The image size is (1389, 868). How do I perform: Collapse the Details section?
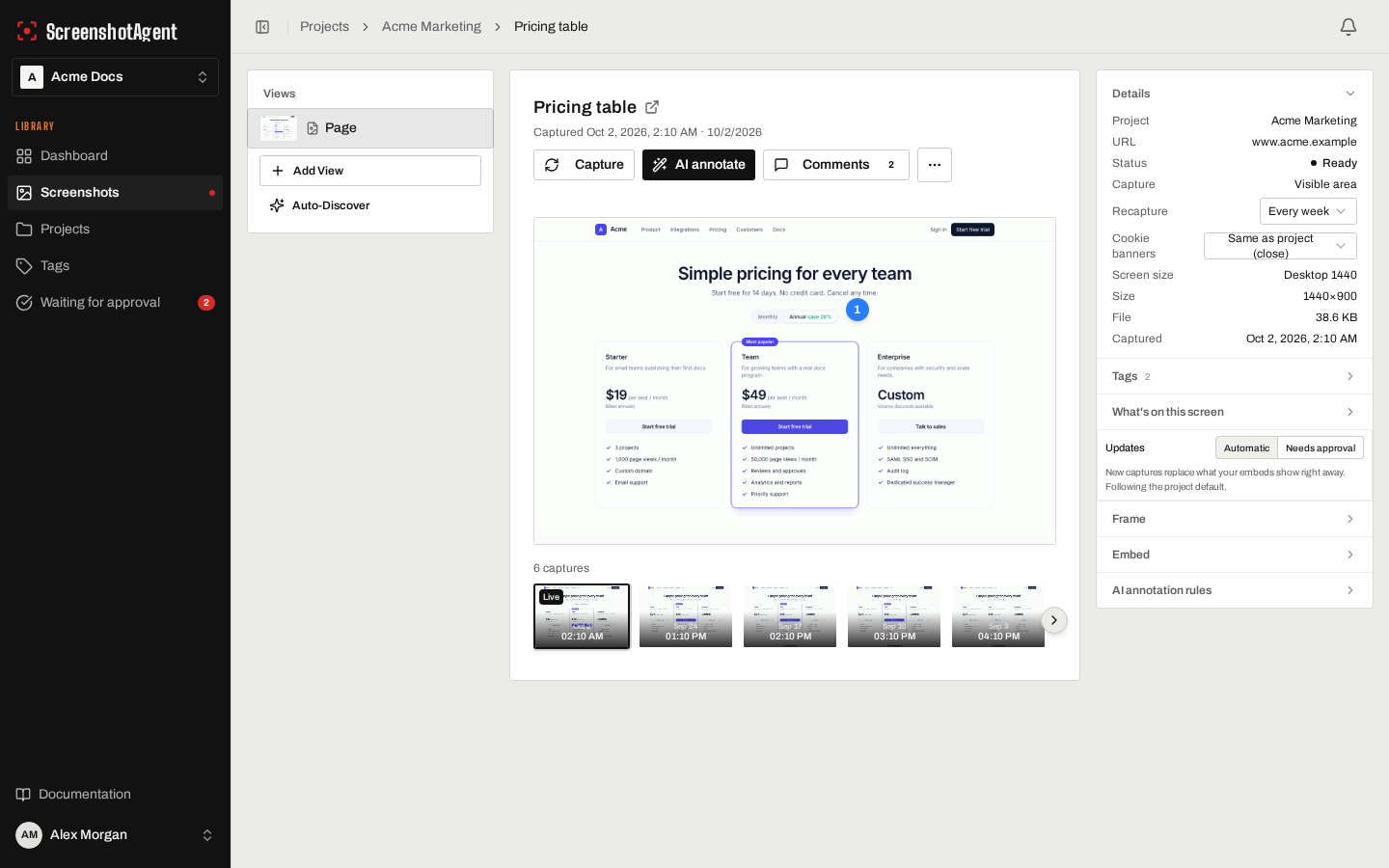pyautogui.click(x=1235, y=94)
